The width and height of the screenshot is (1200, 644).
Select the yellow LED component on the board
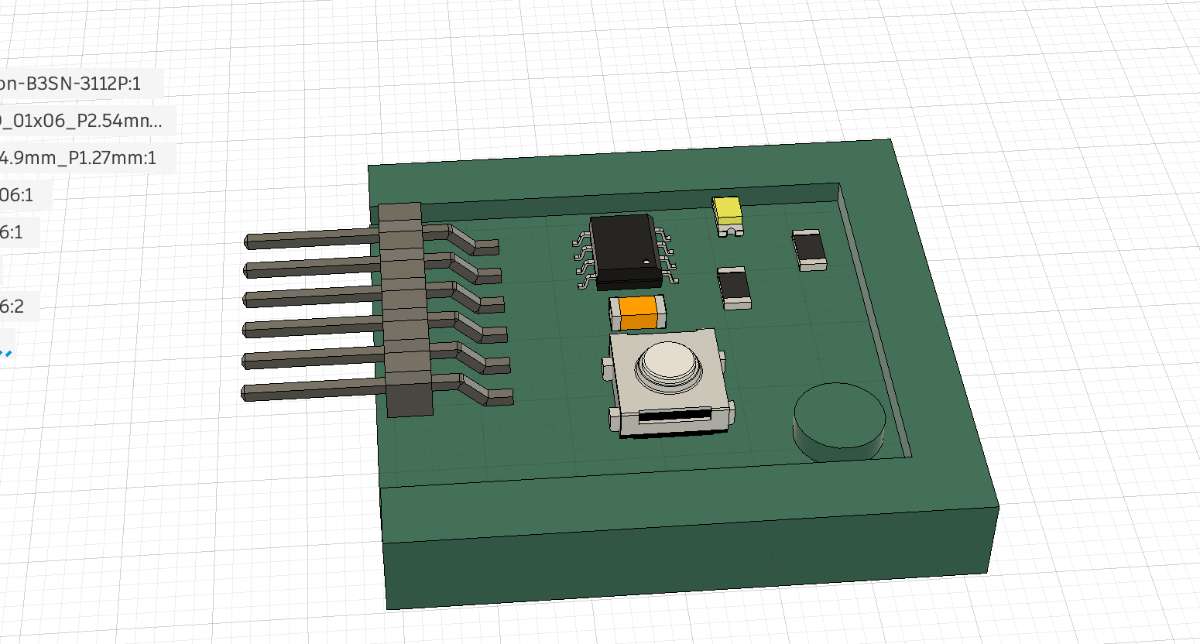coord(729,214)
